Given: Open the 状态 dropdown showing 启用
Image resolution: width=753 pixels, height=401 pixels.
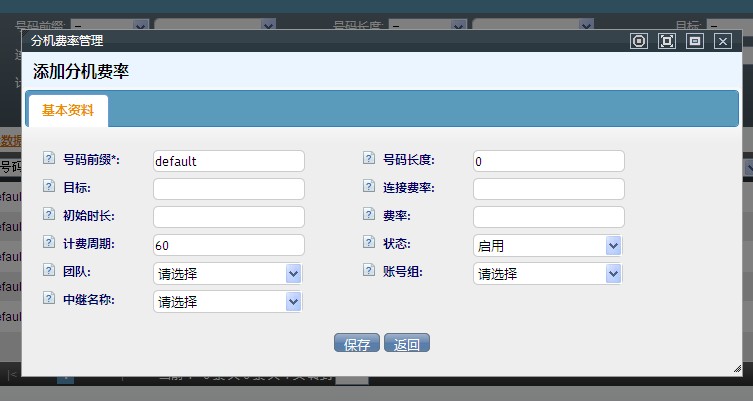Looking at the screenshot, I should (547, 246).
